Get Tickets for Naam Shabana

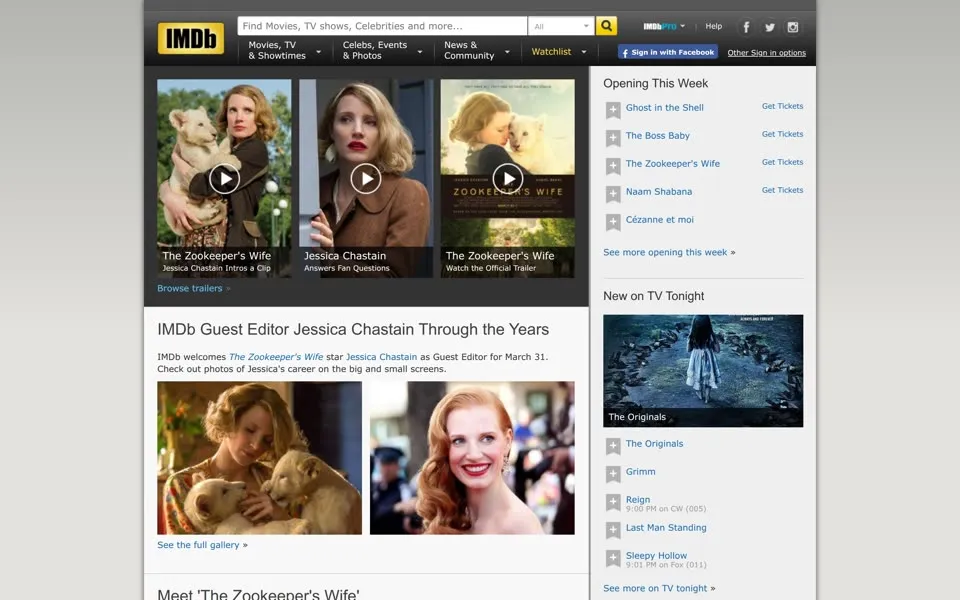[782, 190]
